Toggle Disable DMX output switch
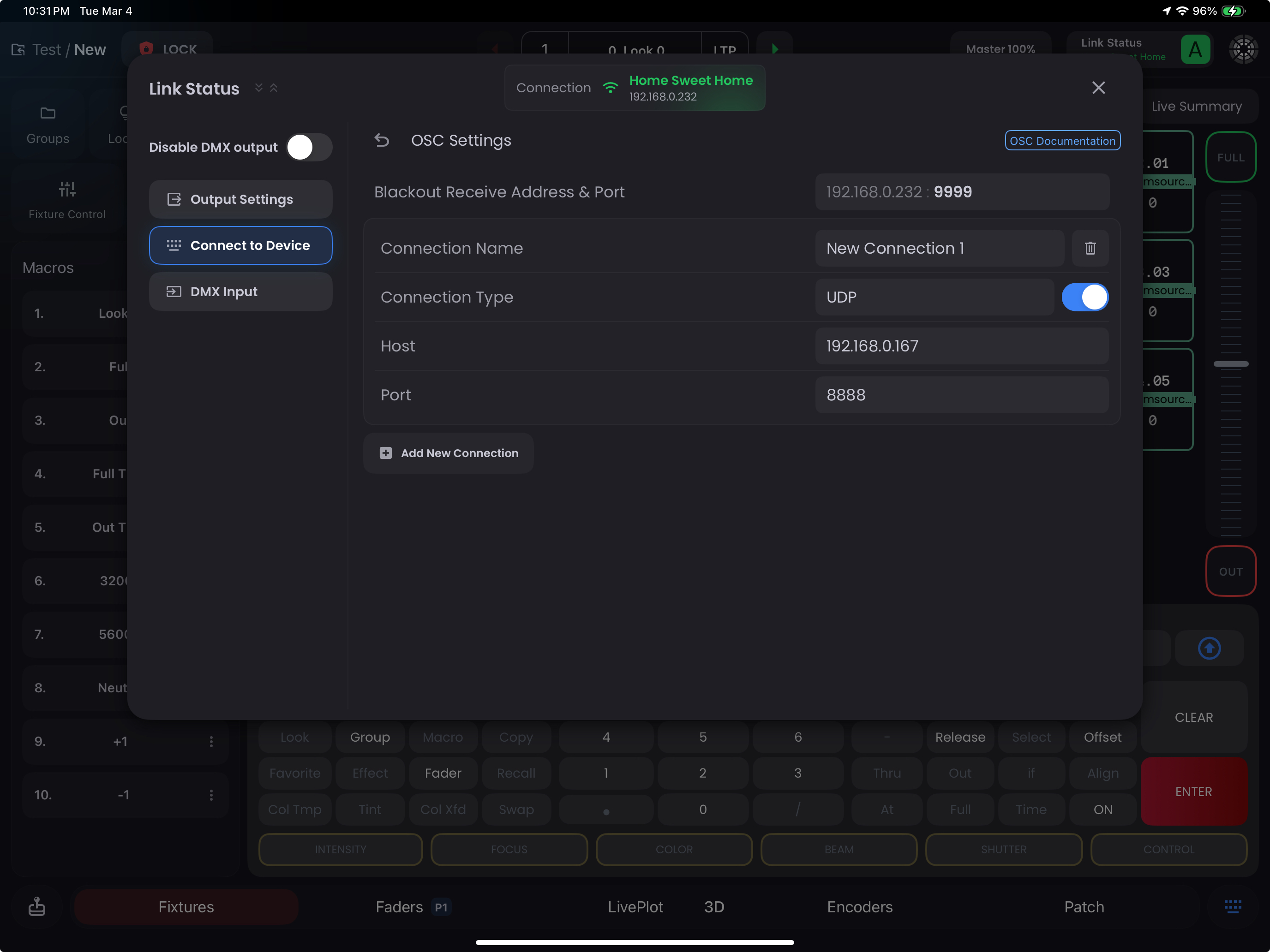 pos(309,148)
